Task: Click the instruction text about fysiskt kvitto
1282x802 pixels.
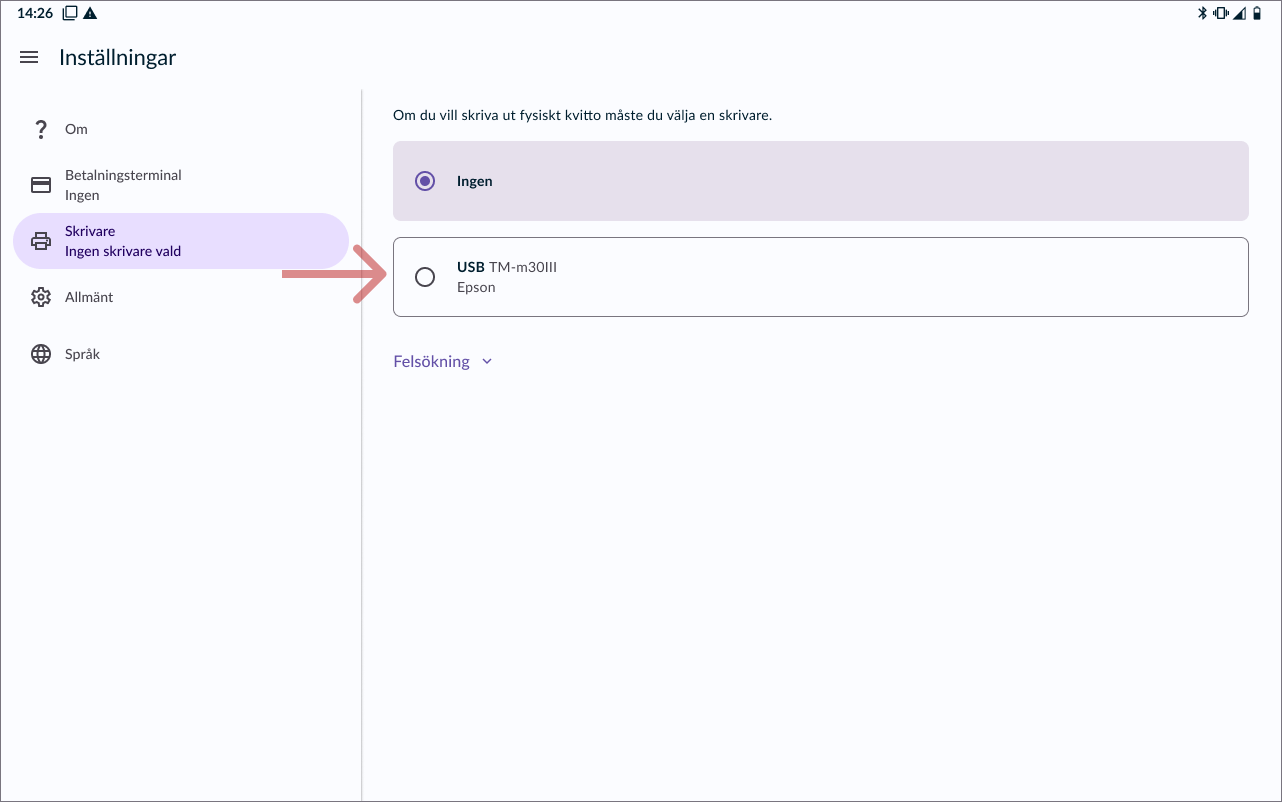Action: 582,116
